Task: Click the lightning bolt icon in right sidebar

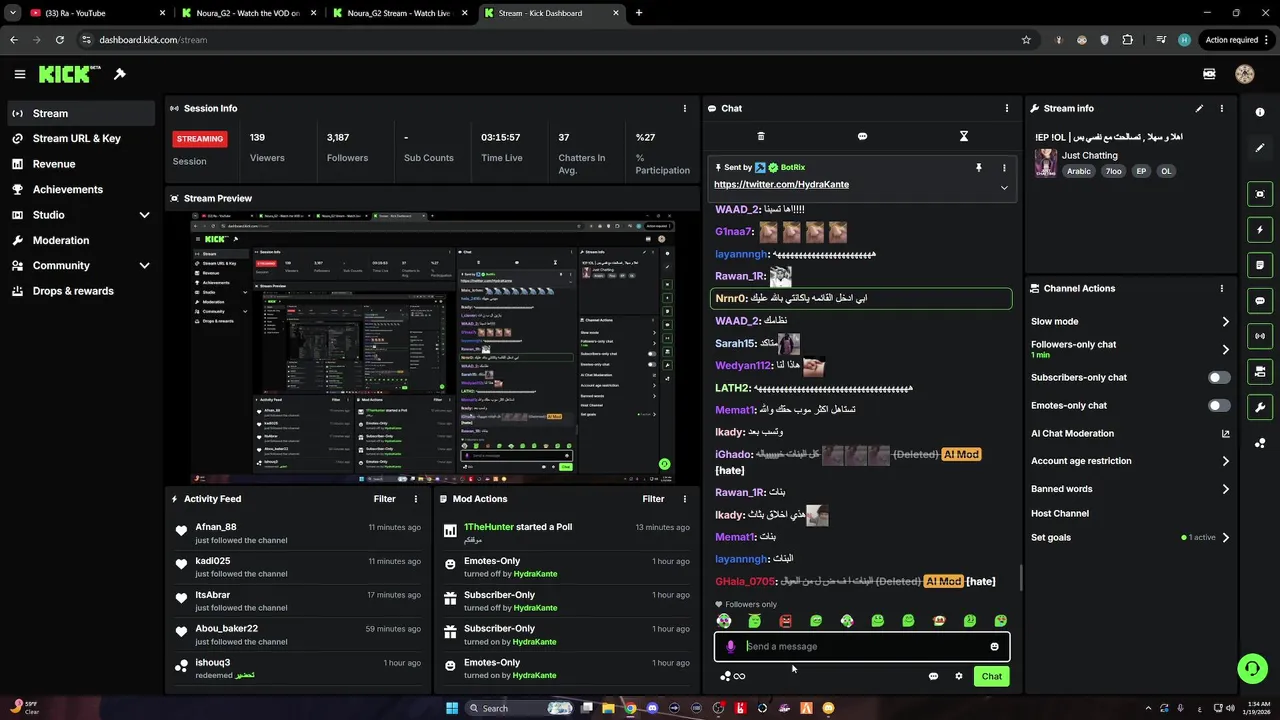Action: click(1260, 230)
